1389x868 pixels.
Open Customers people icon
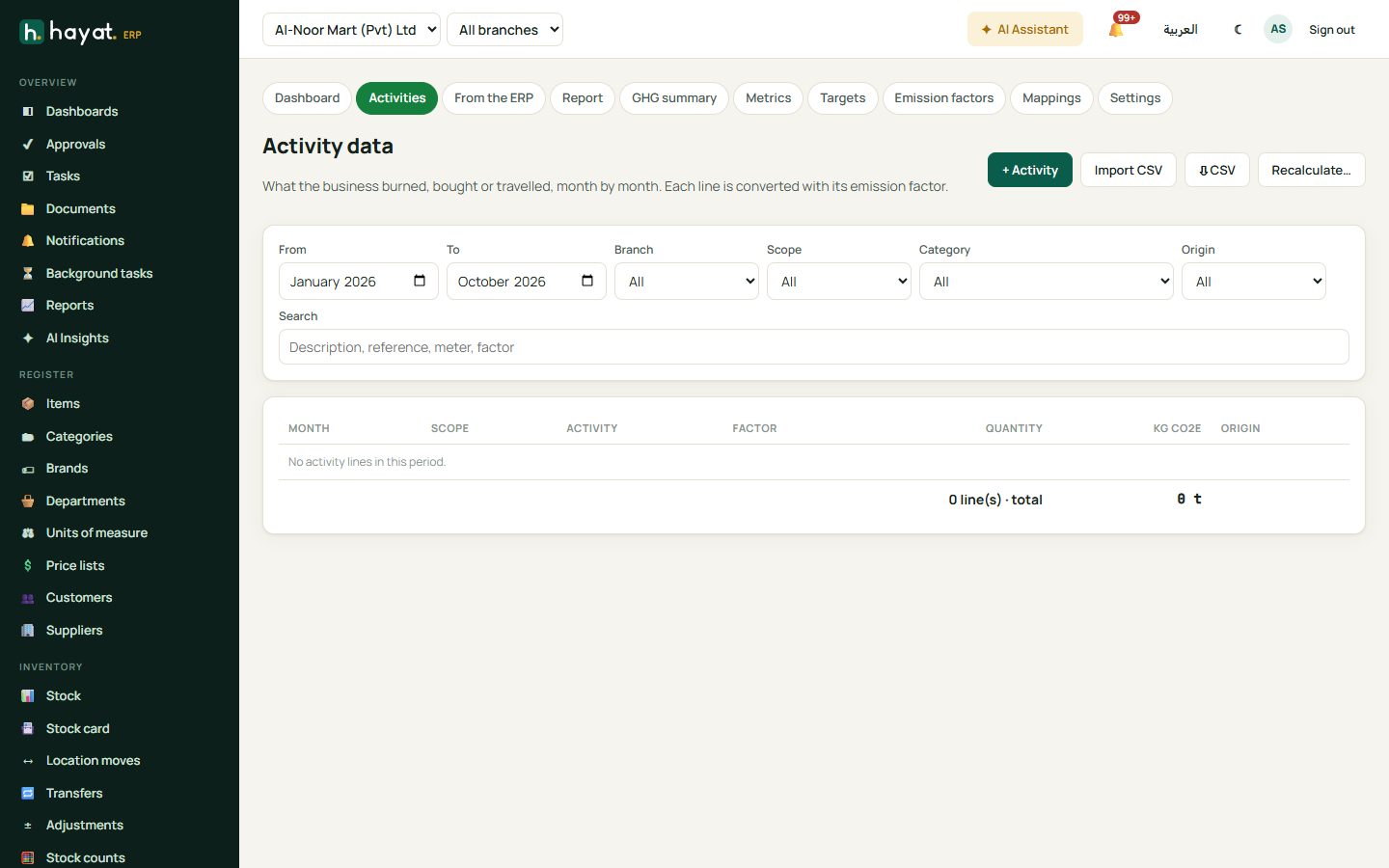pos(28,598)
